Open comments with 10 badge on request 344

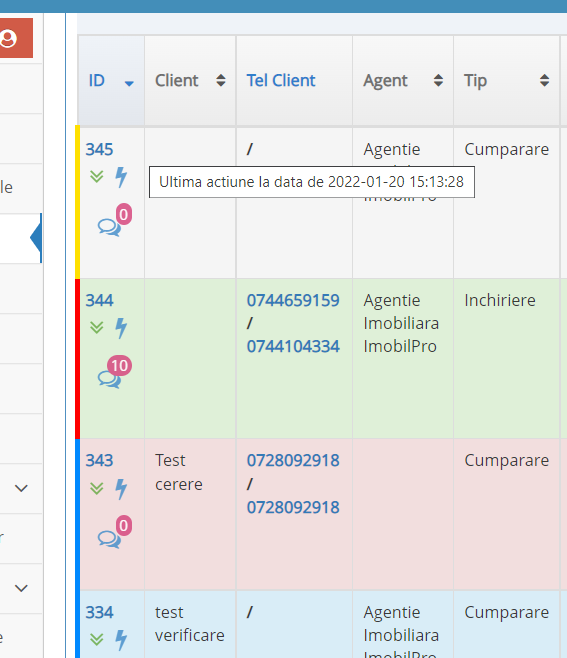click(x=110, y=379)
